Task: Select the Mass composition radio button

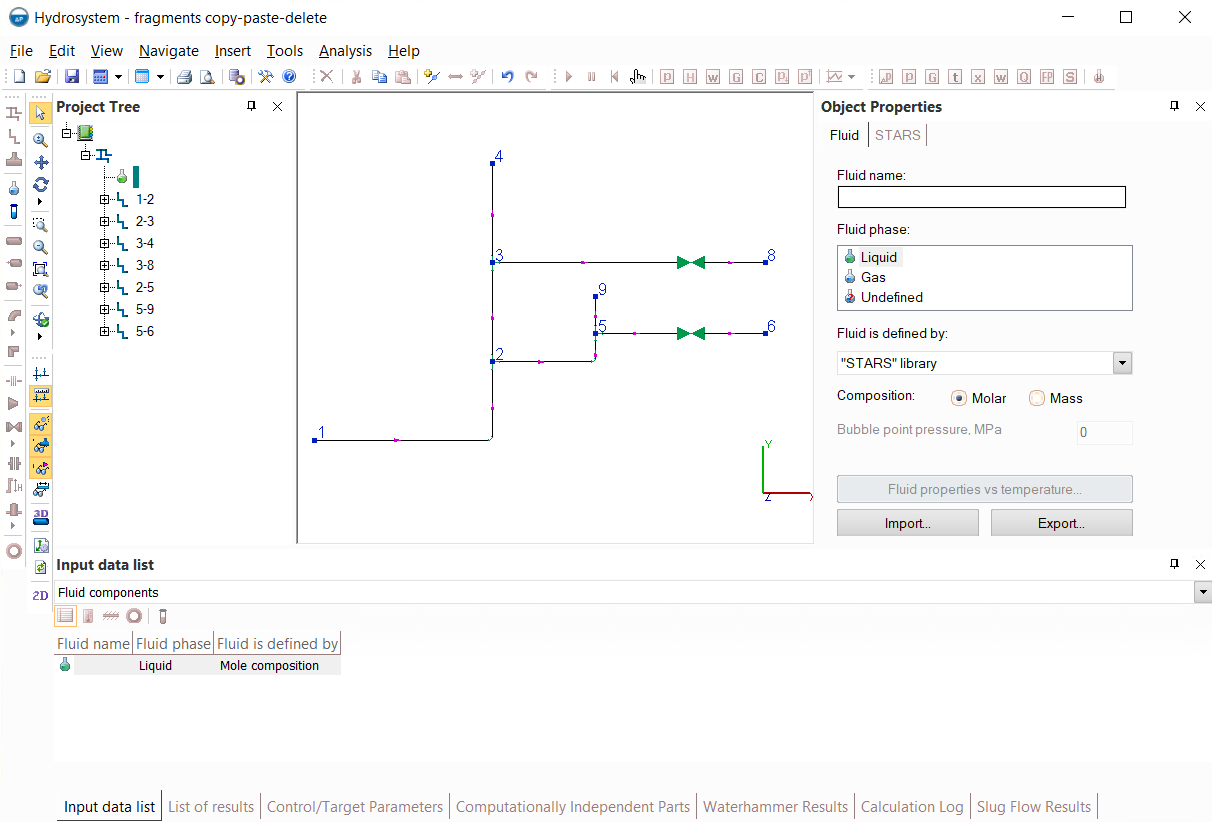Action: point(1036,398)
